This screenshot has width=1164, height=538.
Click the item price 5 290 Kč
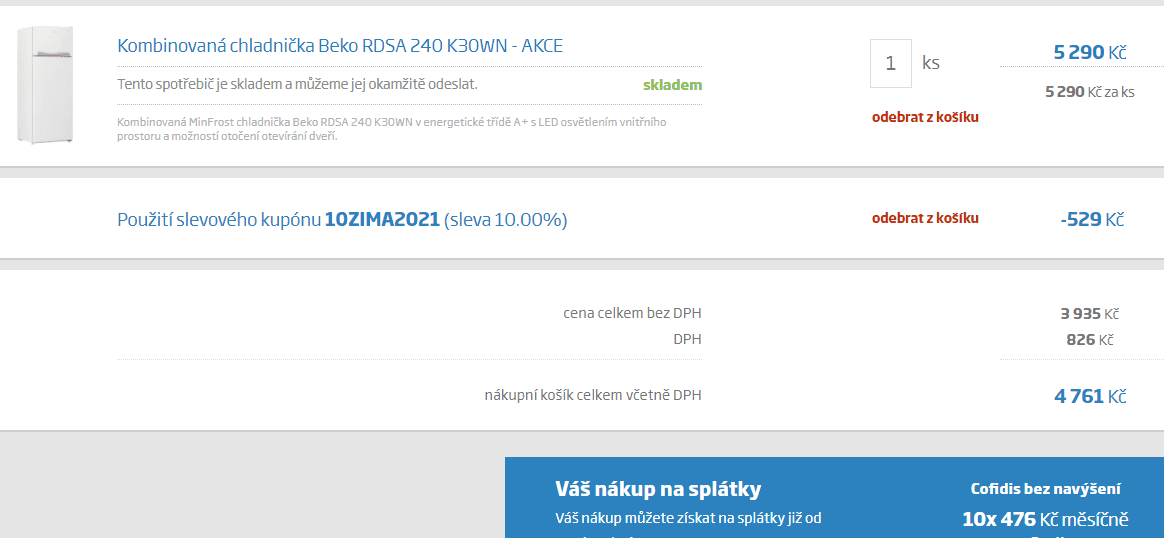click(x=1090, y=53)
